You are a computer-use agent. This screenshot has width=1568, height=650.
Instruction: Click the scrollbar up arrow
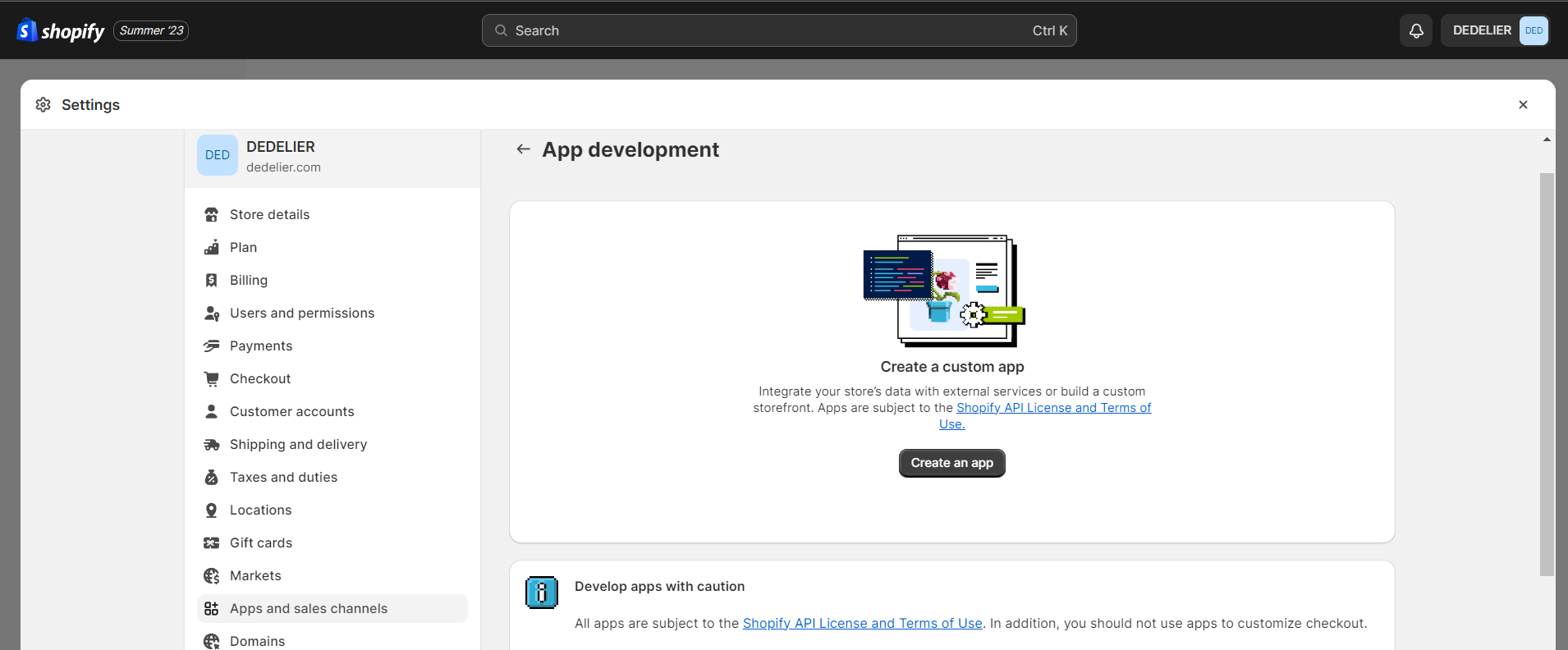(x=1547, y=140)
